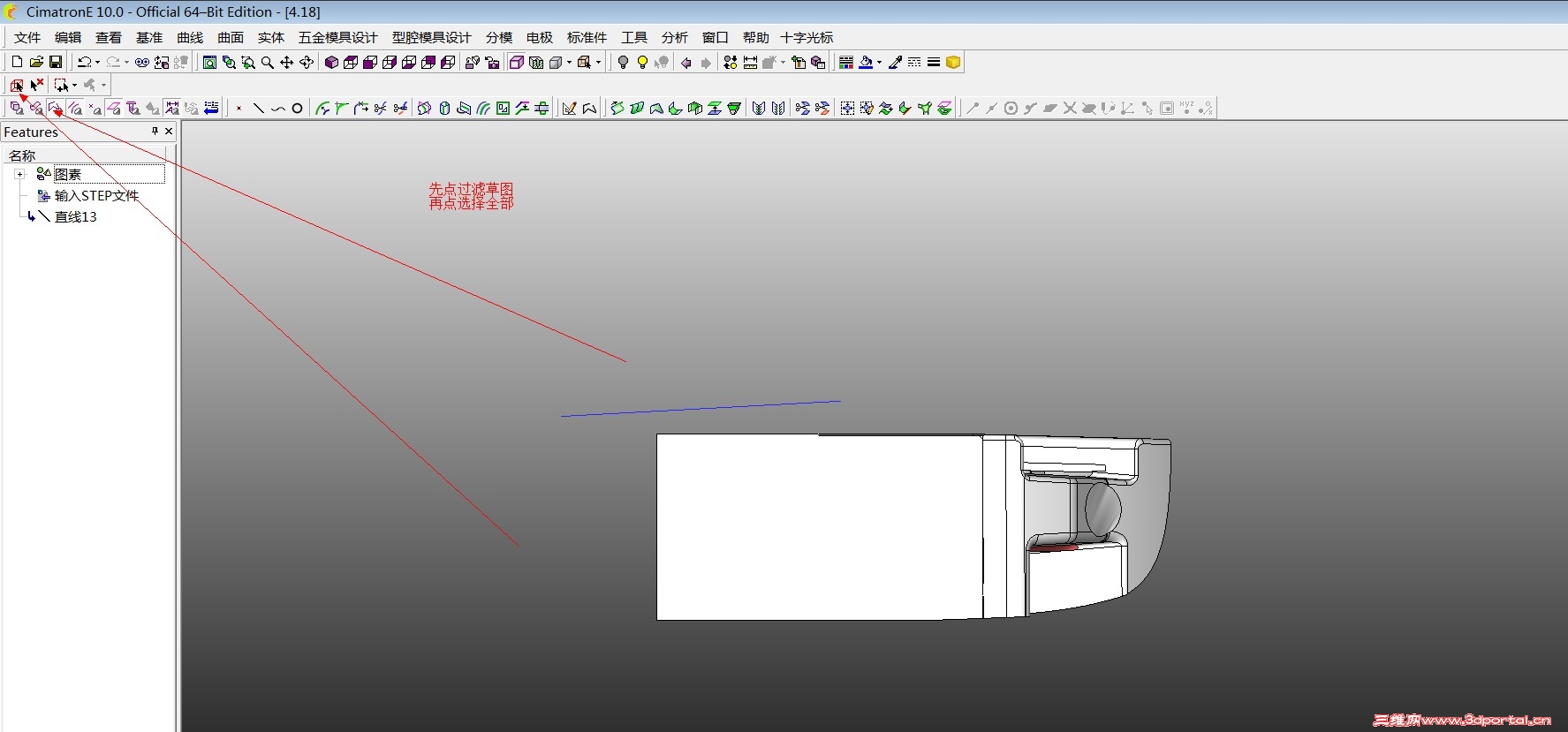The width and height of the screenshot is (1568, 732).
Task: Click the back arrow previous view icon
Action: pyautogui.click(x=686, y=62)
